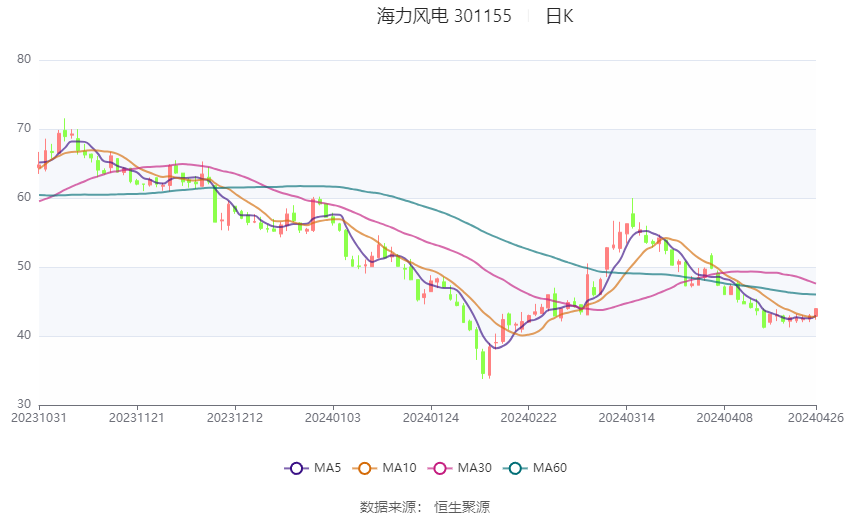Toggle the MA30 legend marker
The width and height of the screenshot is (850, 517).
coord(440,468)
